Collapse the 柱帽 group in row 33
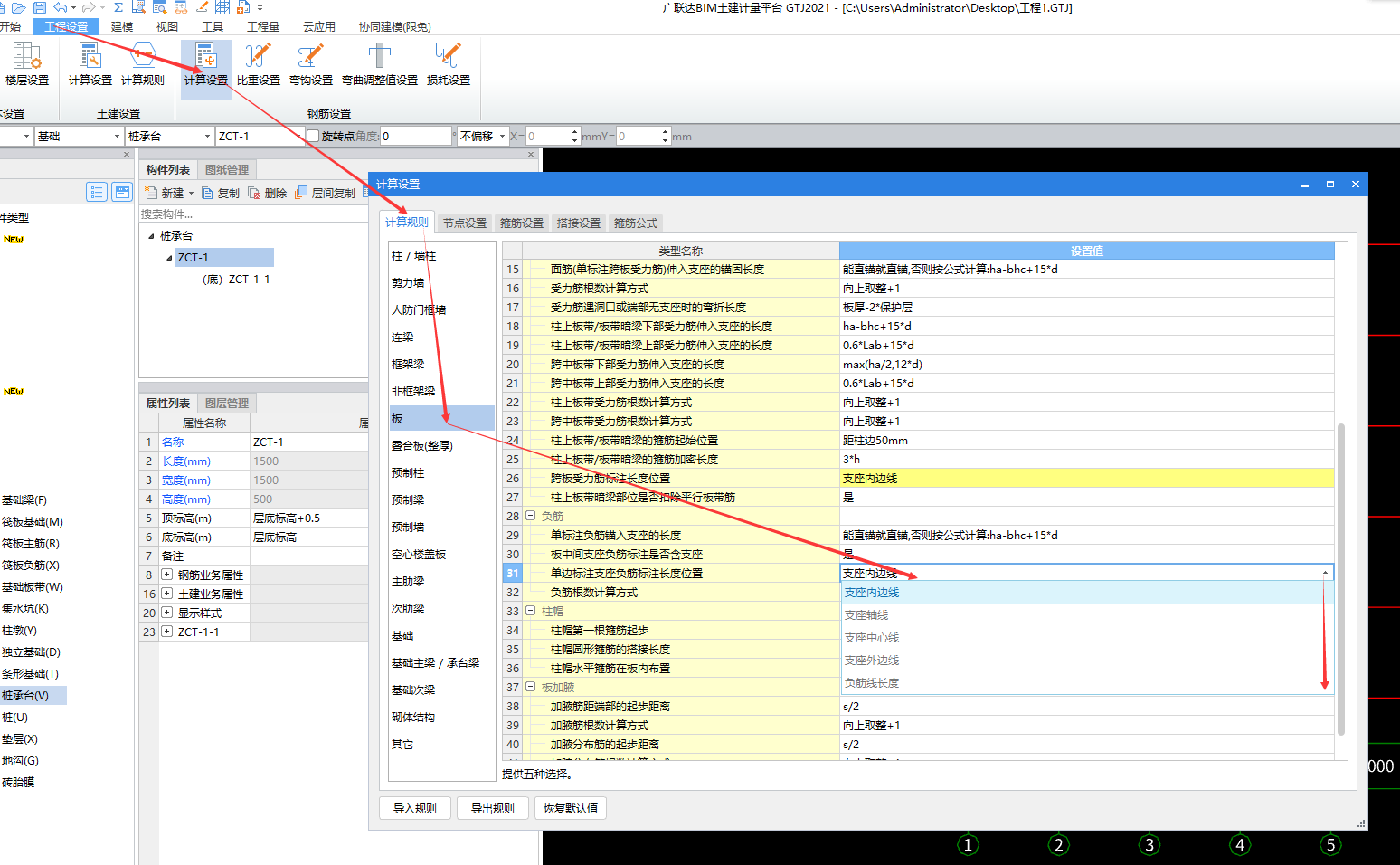Viewport: 1400px width, 865px height. [x=531, y=611]
